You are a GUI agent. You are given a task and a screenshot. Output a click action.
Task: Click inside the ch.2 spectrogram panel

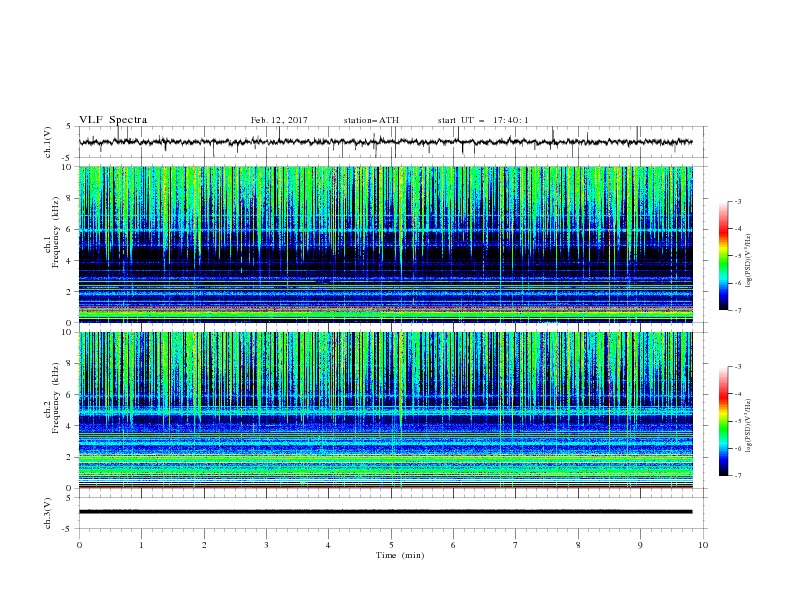(385, 410)
